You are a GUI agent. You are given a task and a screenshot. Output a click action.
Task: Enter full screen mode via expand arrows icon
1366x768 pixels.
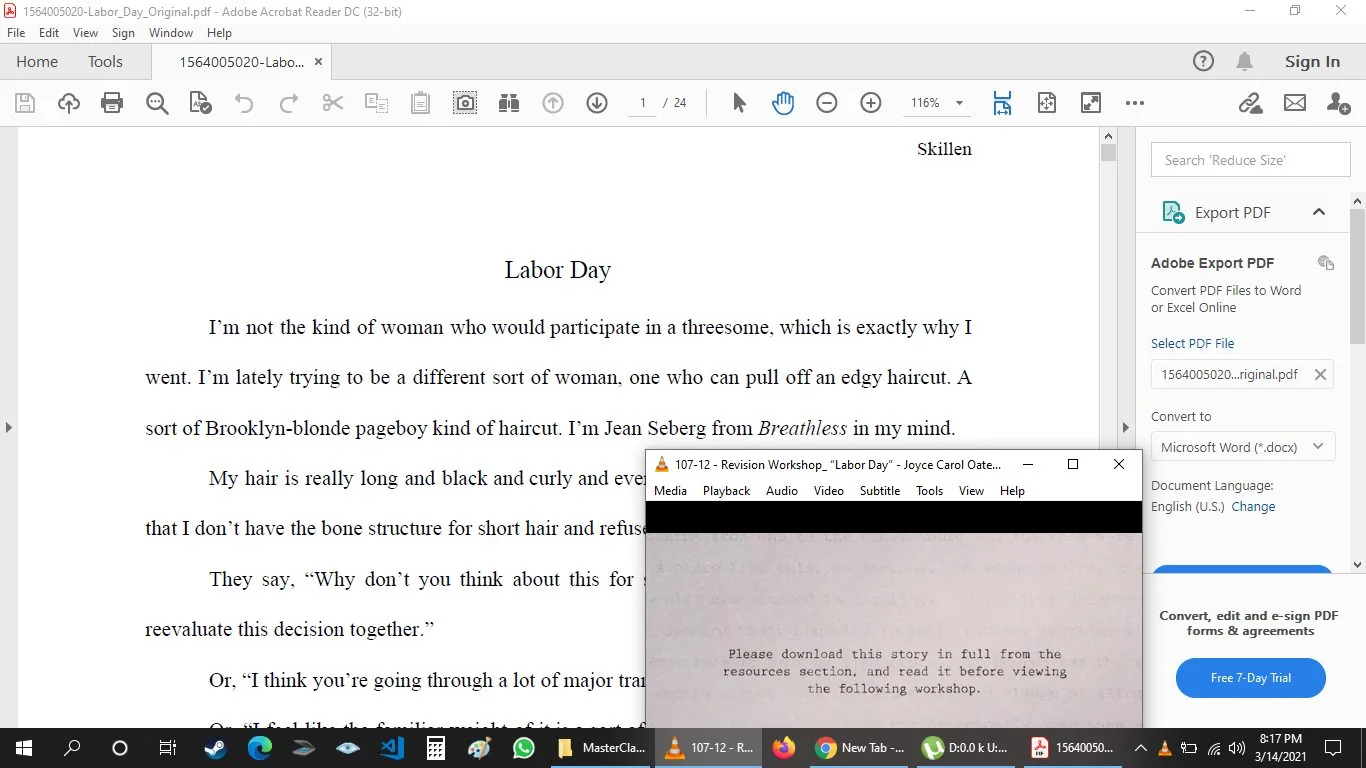click(x=1091, y=103)
